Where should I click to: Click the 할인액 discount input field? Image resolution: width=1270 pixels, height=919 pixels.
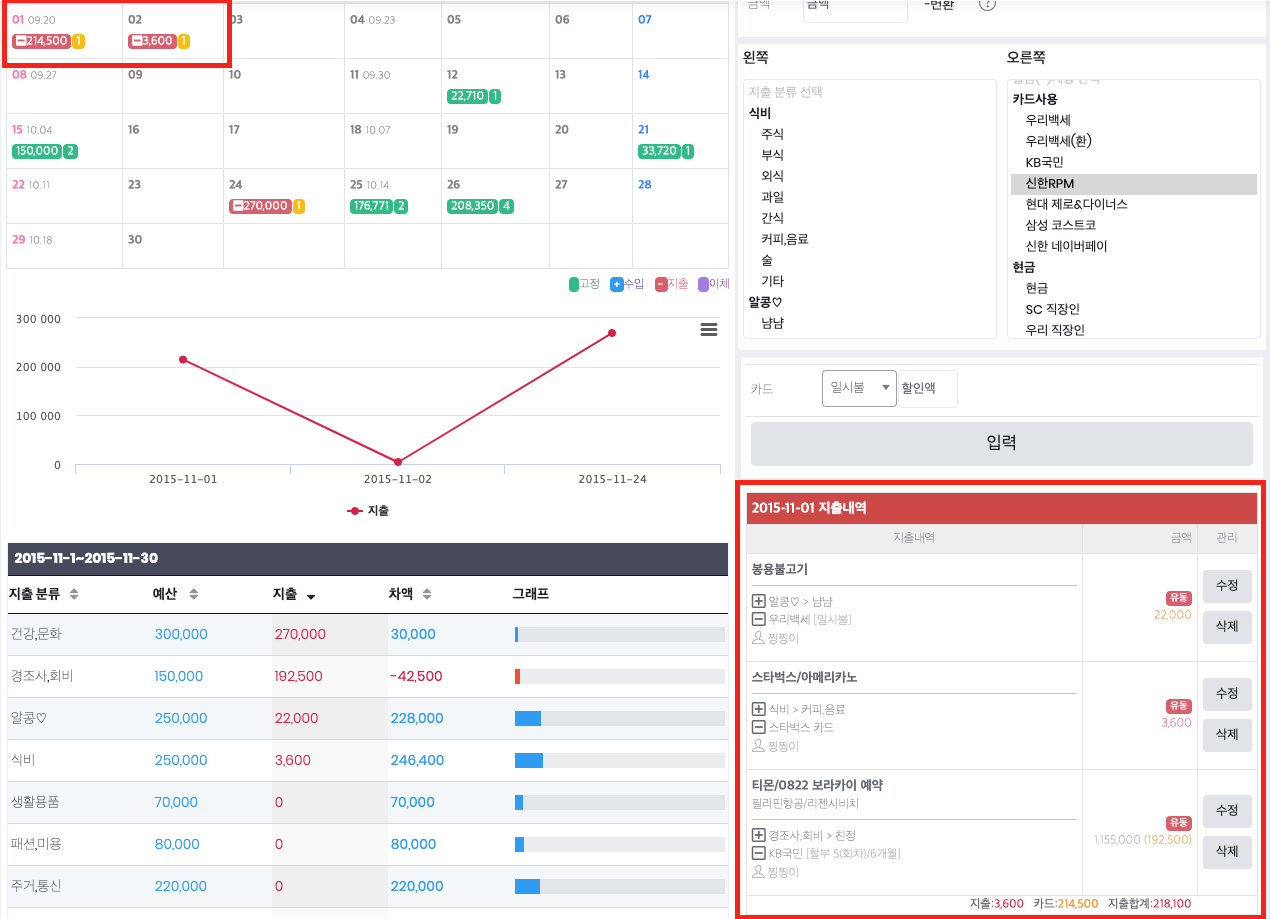pos(927,388)
